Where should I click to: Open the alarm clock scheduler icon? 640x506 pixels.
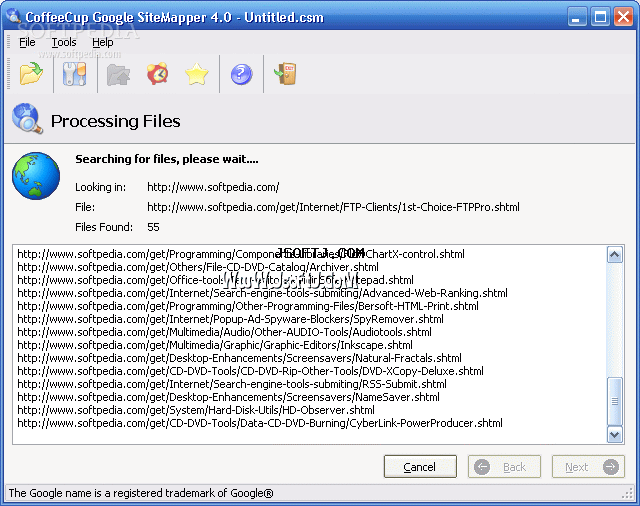158,73
